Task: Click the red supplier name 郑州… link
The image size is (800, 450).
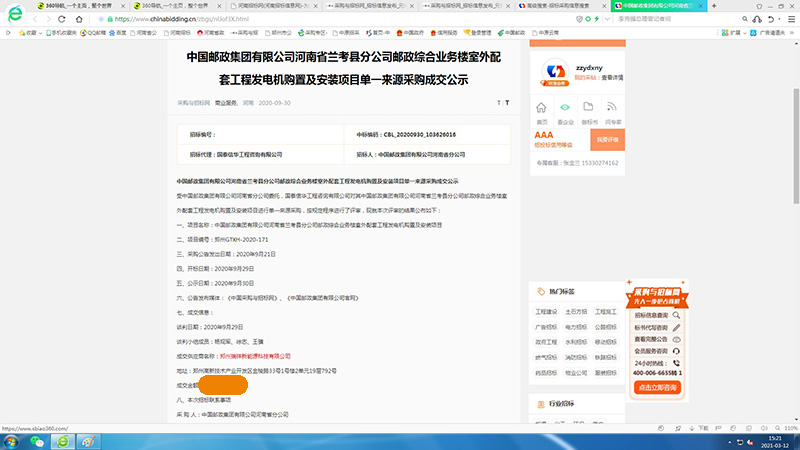Action: click(x=255, y=356)
